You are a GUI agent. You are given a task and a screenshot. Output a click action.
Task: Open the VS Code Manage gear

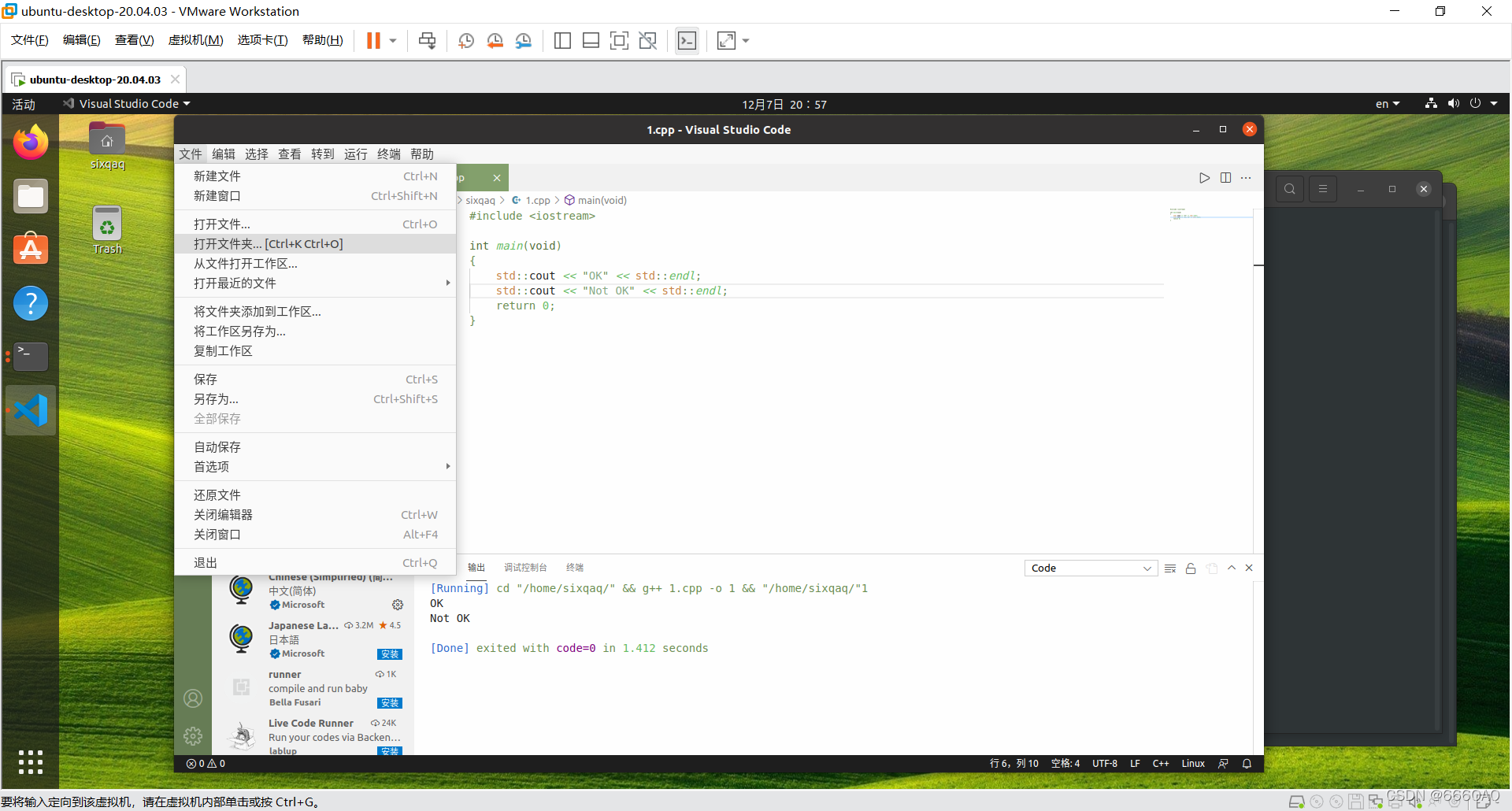[x=193, y=736]
